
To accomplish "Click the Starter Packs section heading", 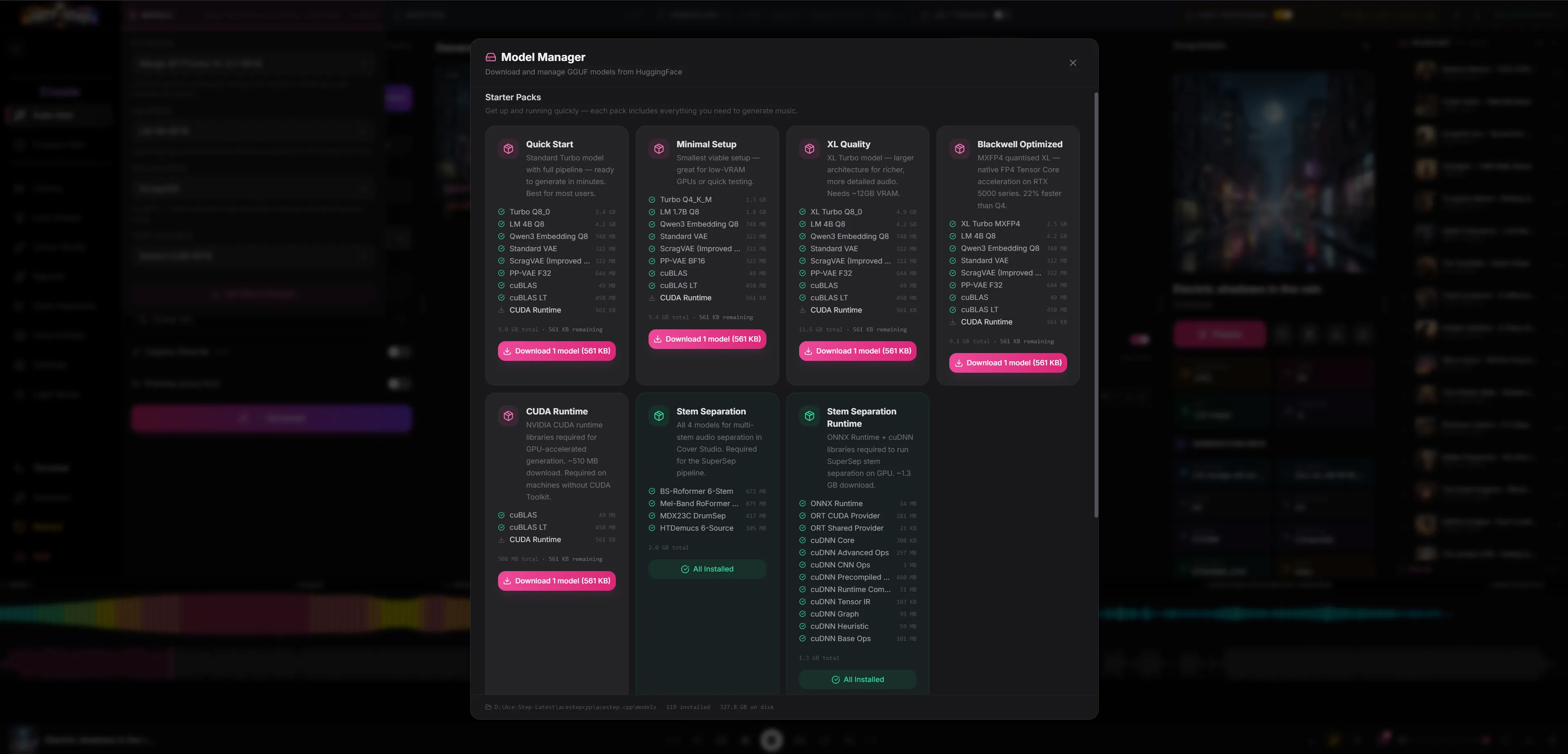I will pyautogui.click(x=513, y=97).
